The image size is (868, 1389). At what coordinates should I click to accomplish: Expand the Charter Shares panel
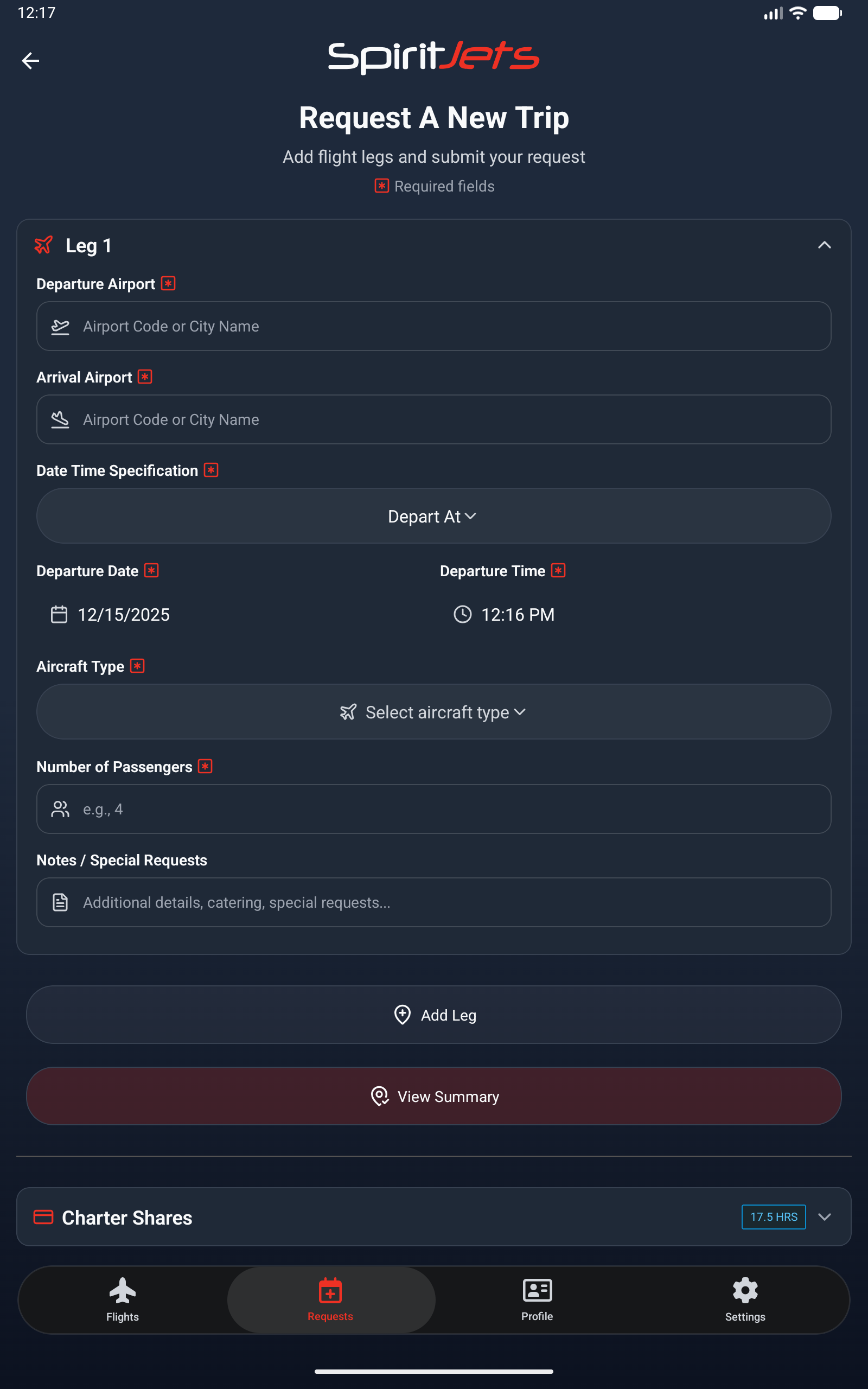[x=824, y=1217]
